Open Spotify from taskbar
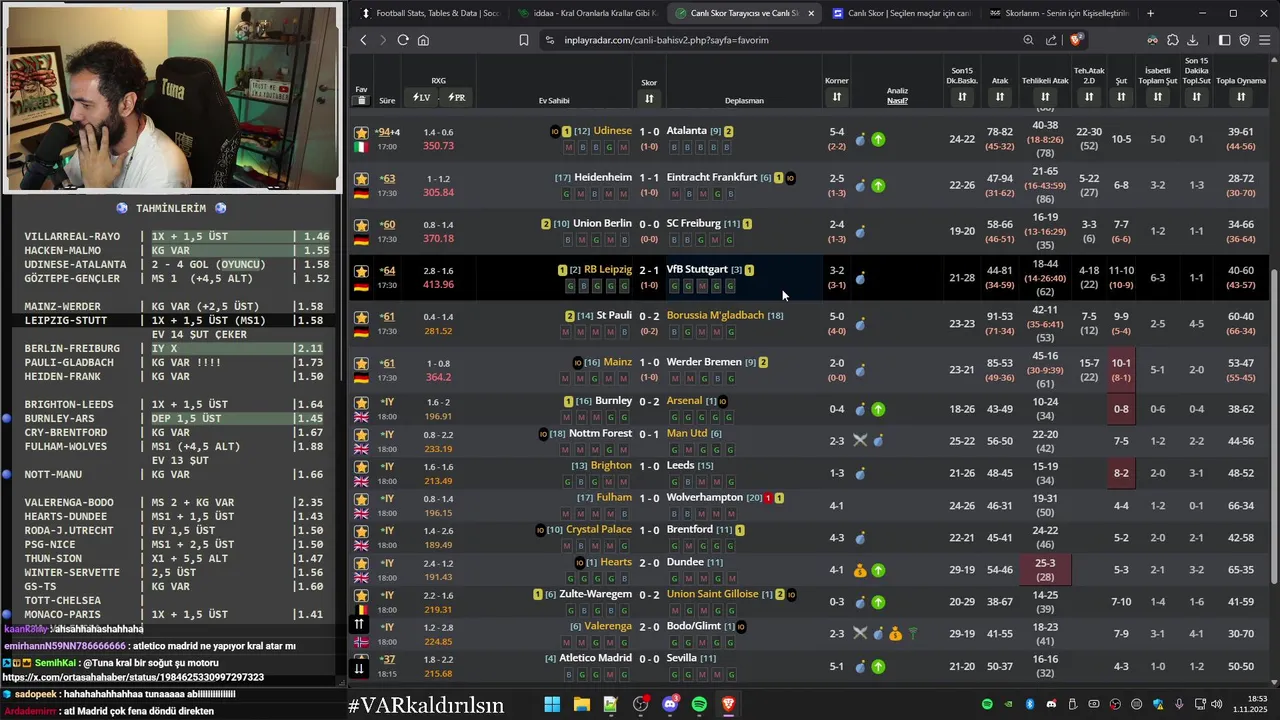The image size is (1280, 720). coord(699,705)
